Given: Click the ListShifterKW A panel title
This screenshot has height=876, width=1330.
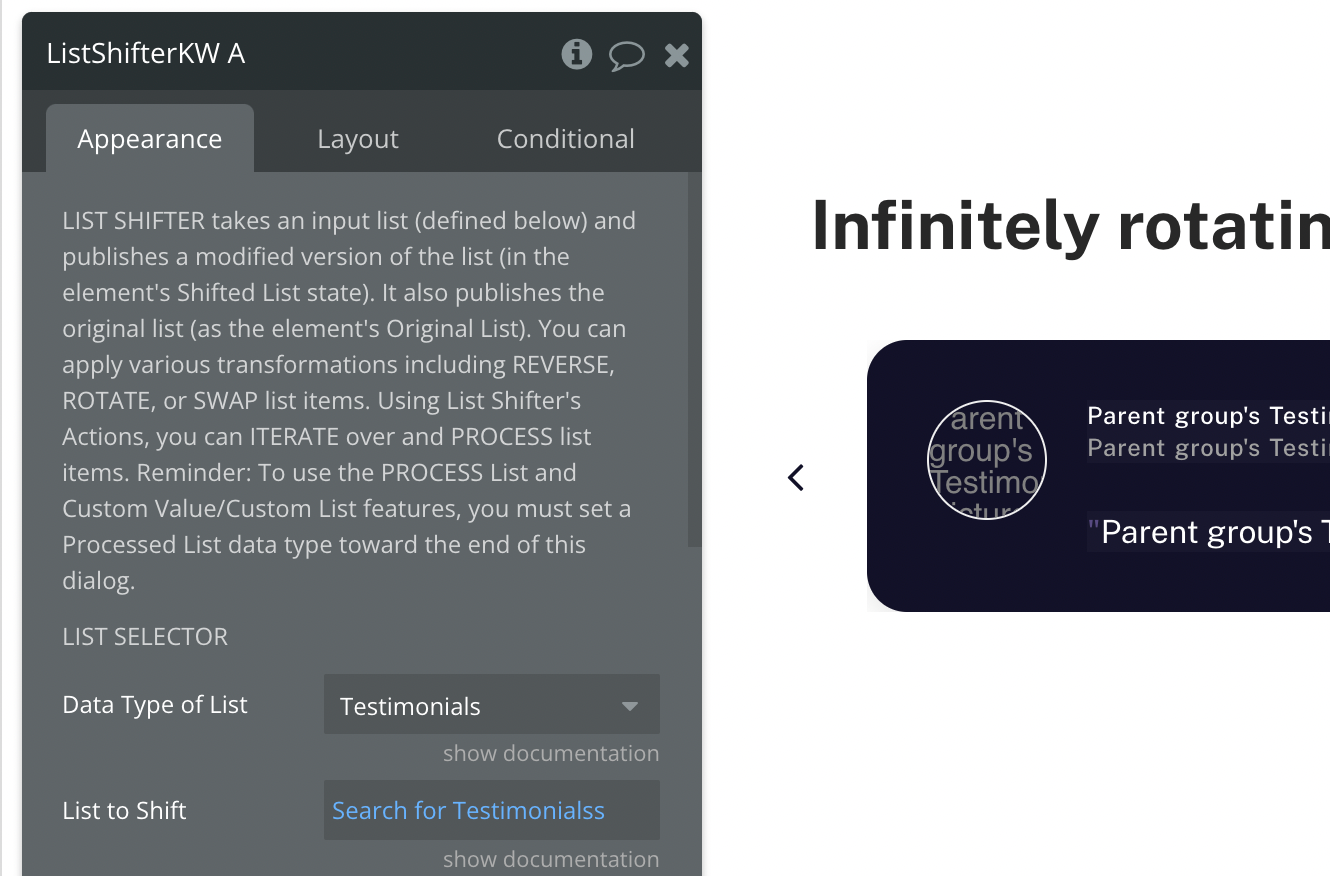Looking at the screenshot, I should (146, 53).
